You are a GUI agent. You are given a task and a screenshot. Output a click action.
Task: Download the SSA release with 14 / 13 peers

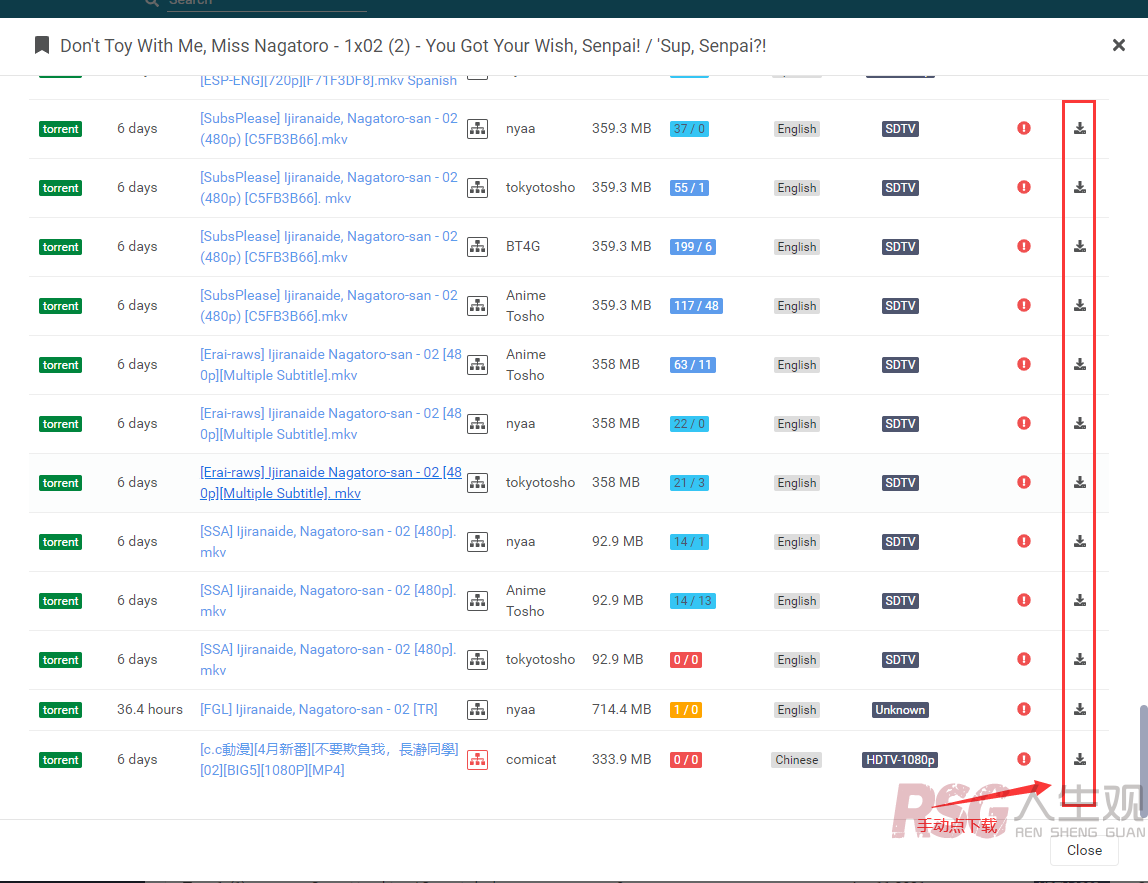point(1079,600)
